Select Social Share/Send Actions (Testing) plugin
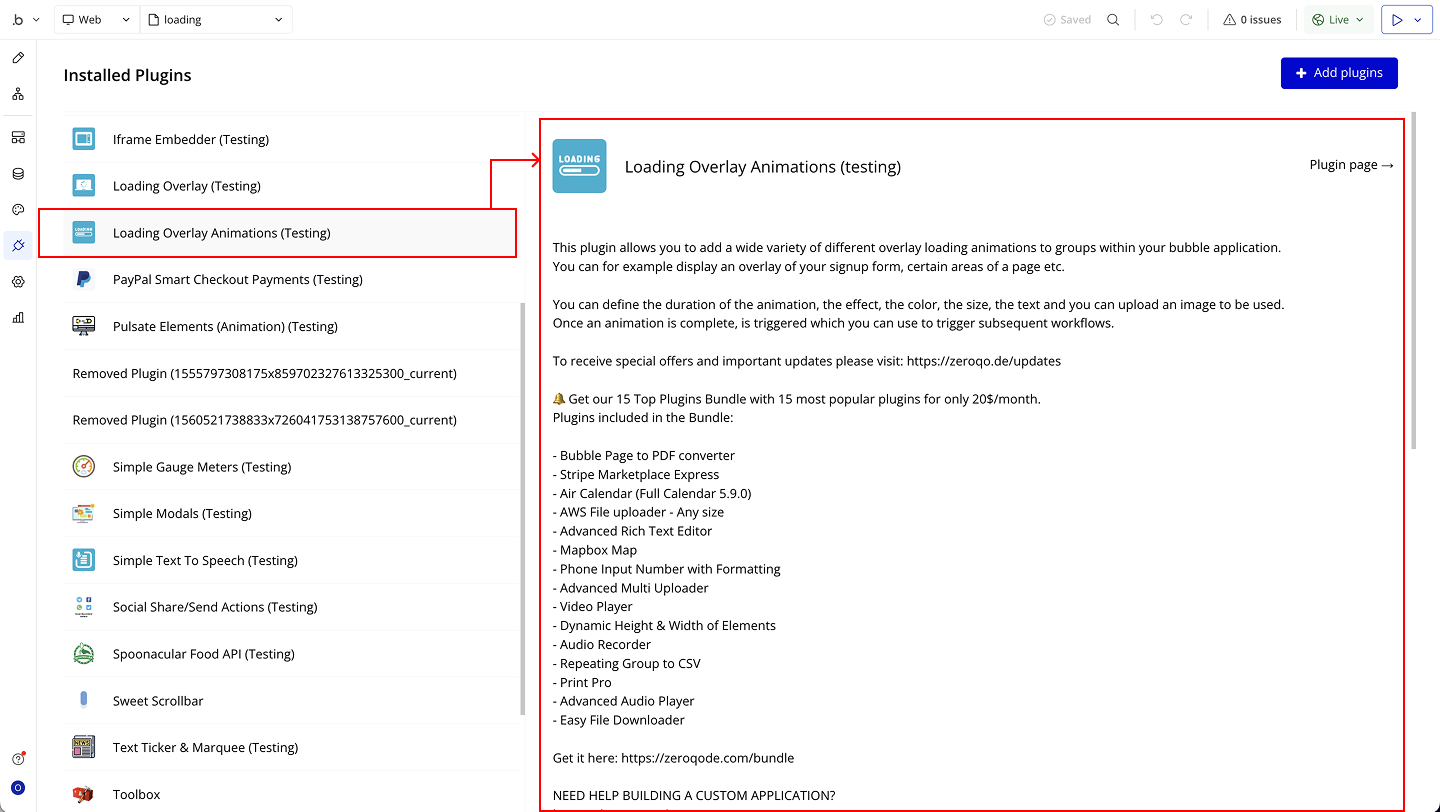 tap(294, 607)
